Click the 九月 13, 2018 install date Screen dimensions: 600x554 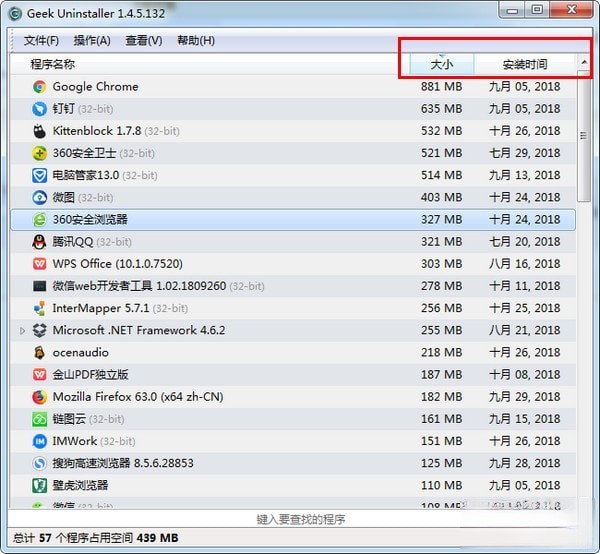525,176
